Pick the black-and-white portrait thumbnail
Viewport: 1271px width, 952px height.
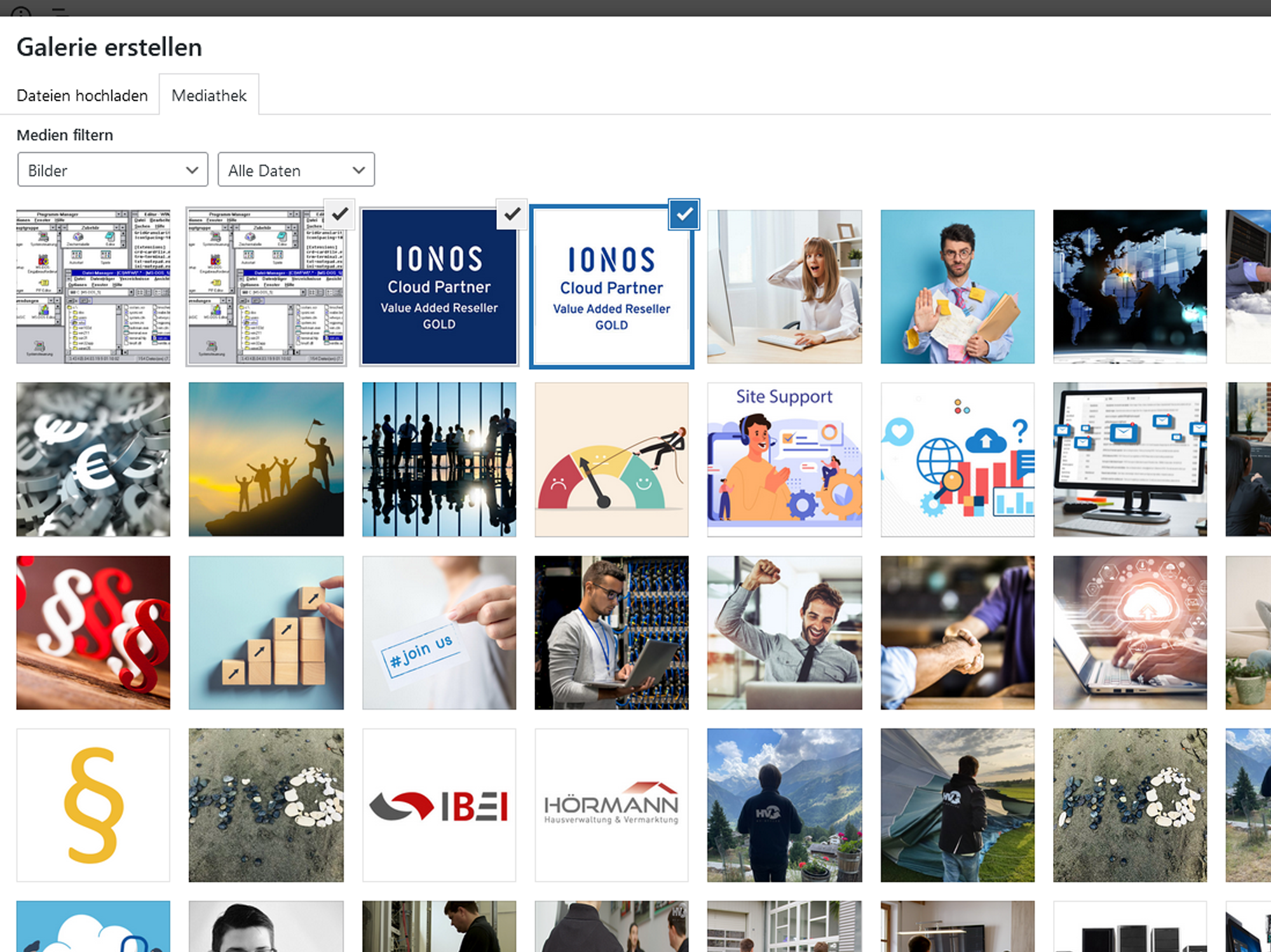point(266,927)
